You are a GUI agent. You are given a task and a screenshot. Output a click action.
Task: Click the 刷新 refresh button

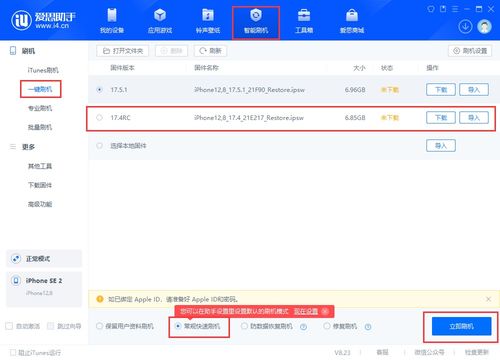(x=210, y=51)
